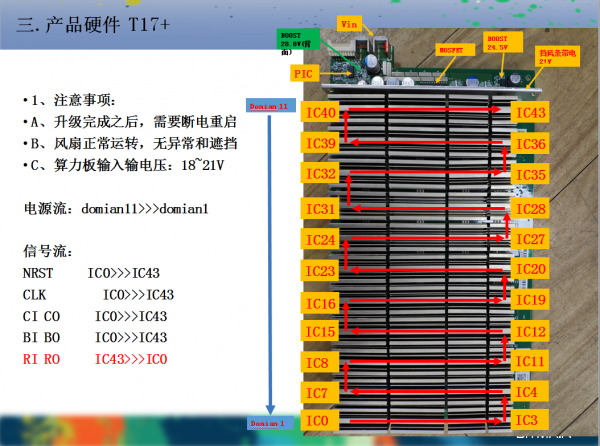Click the BOOST 24.5V label
600x446 pixels.
tap(498, 42)
